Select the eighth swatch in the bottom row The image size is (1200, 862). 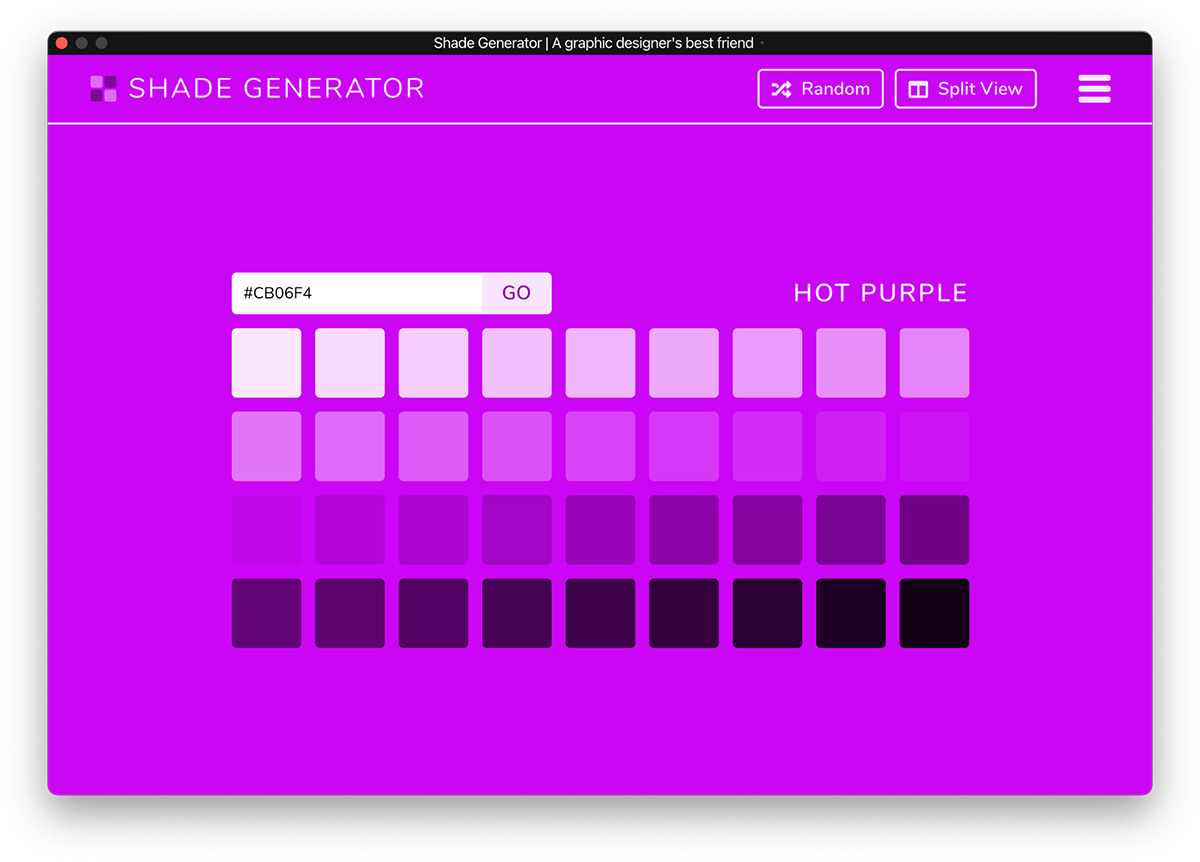pyautogui.click(x=851, y=613)
